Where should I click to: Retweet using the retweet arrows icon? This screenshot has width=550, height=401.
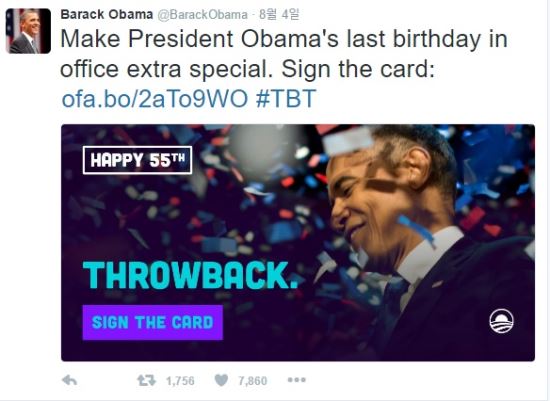(x=146, y=380)
